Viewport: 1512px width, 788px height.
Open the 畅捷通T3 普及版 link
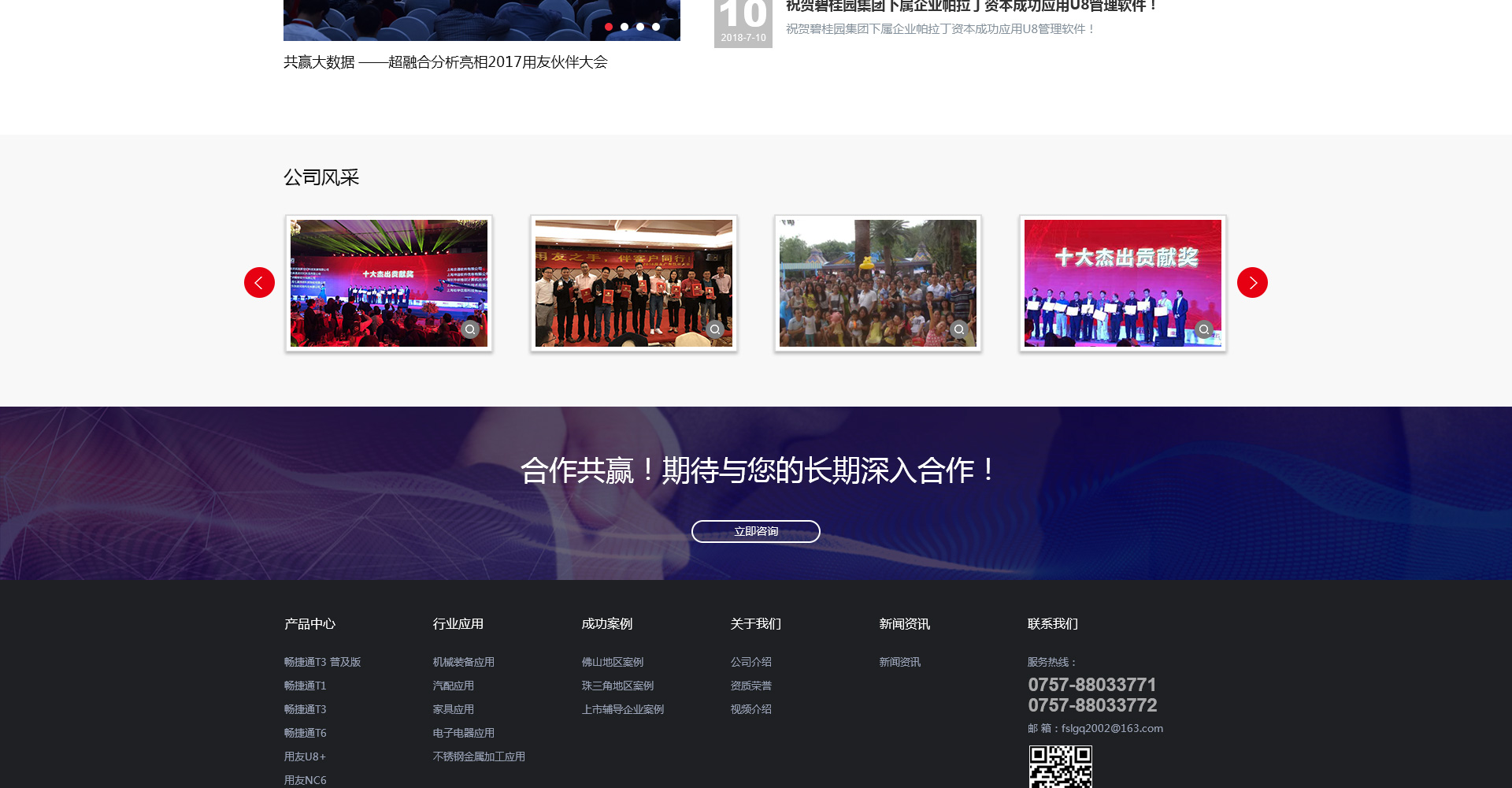pyautogui.click(x=322, y=663)
